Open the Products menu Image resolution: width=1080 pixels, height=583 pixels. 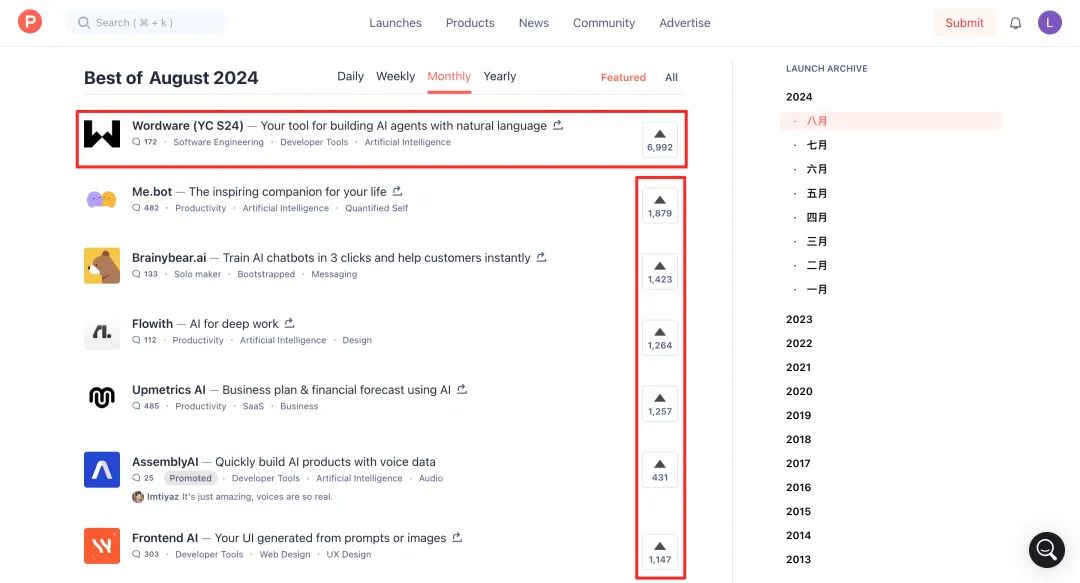[x=470, y=23]
